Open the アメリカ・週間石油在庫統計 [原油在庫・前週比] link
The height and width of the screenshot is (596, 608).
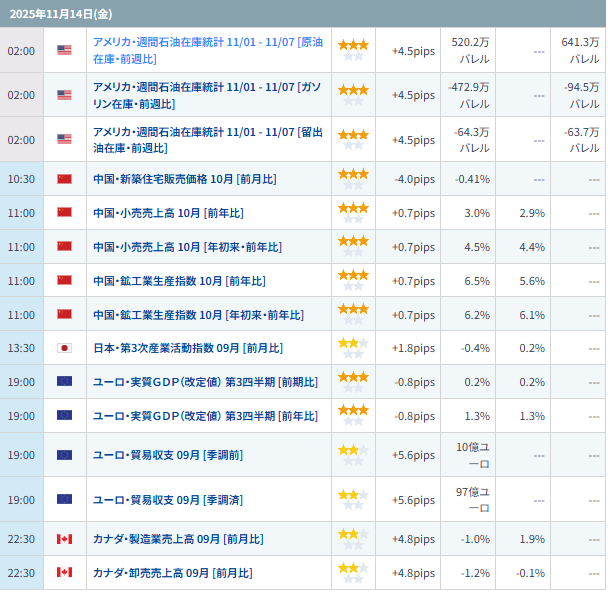pos(207,51)
